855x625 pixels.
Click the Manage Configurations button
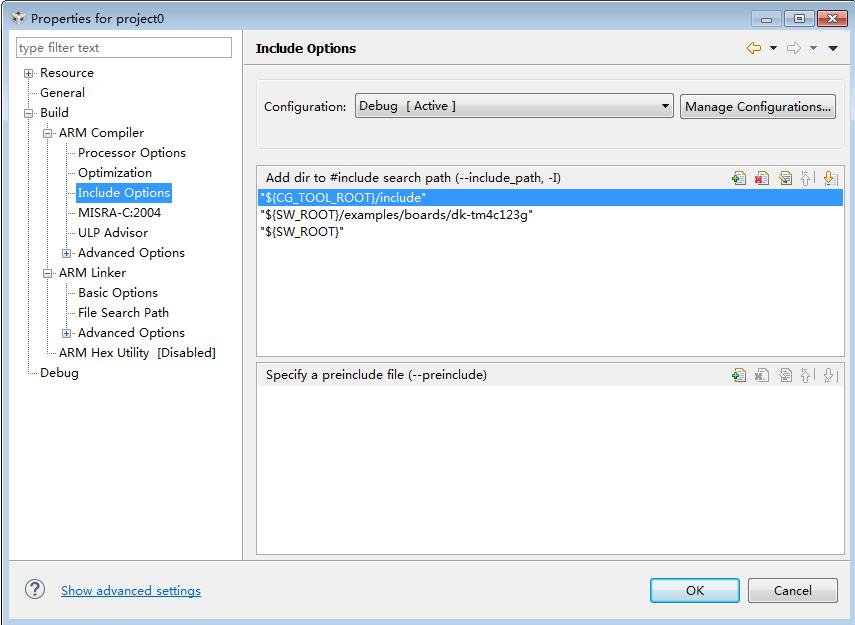click(758, 107)
